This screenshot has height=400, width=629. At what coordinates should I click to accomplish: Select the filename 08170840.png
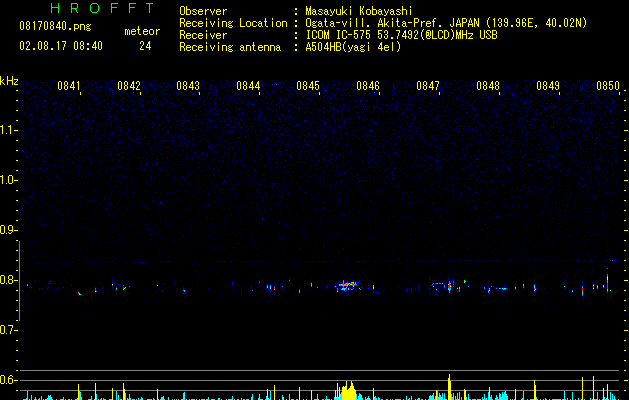[x=55, y=26]
